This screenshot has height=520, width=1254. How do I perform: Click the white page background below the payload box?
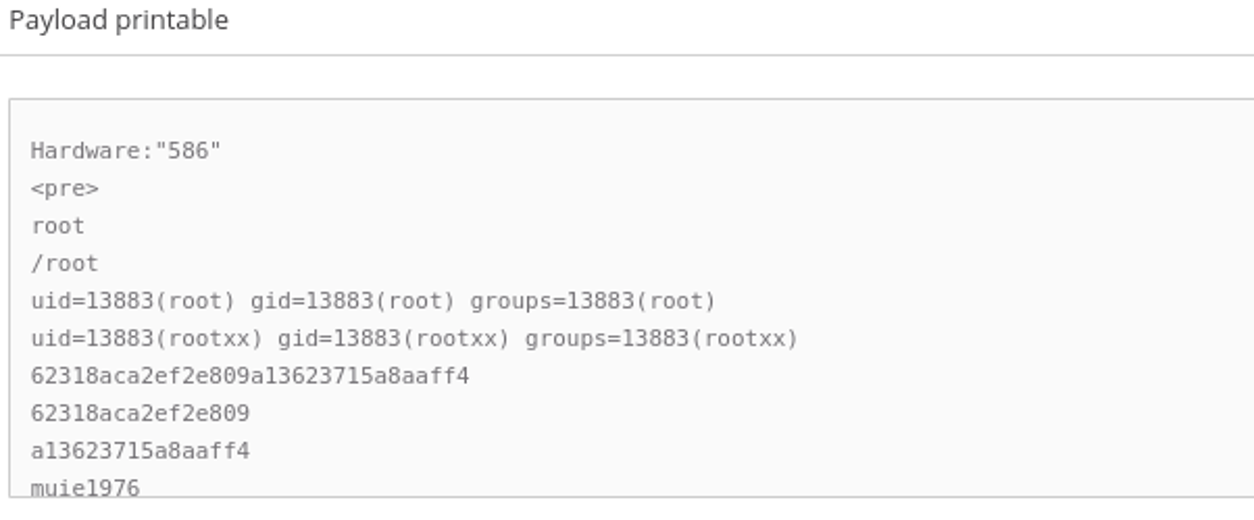pyautogui.click(x=627, y=509)
